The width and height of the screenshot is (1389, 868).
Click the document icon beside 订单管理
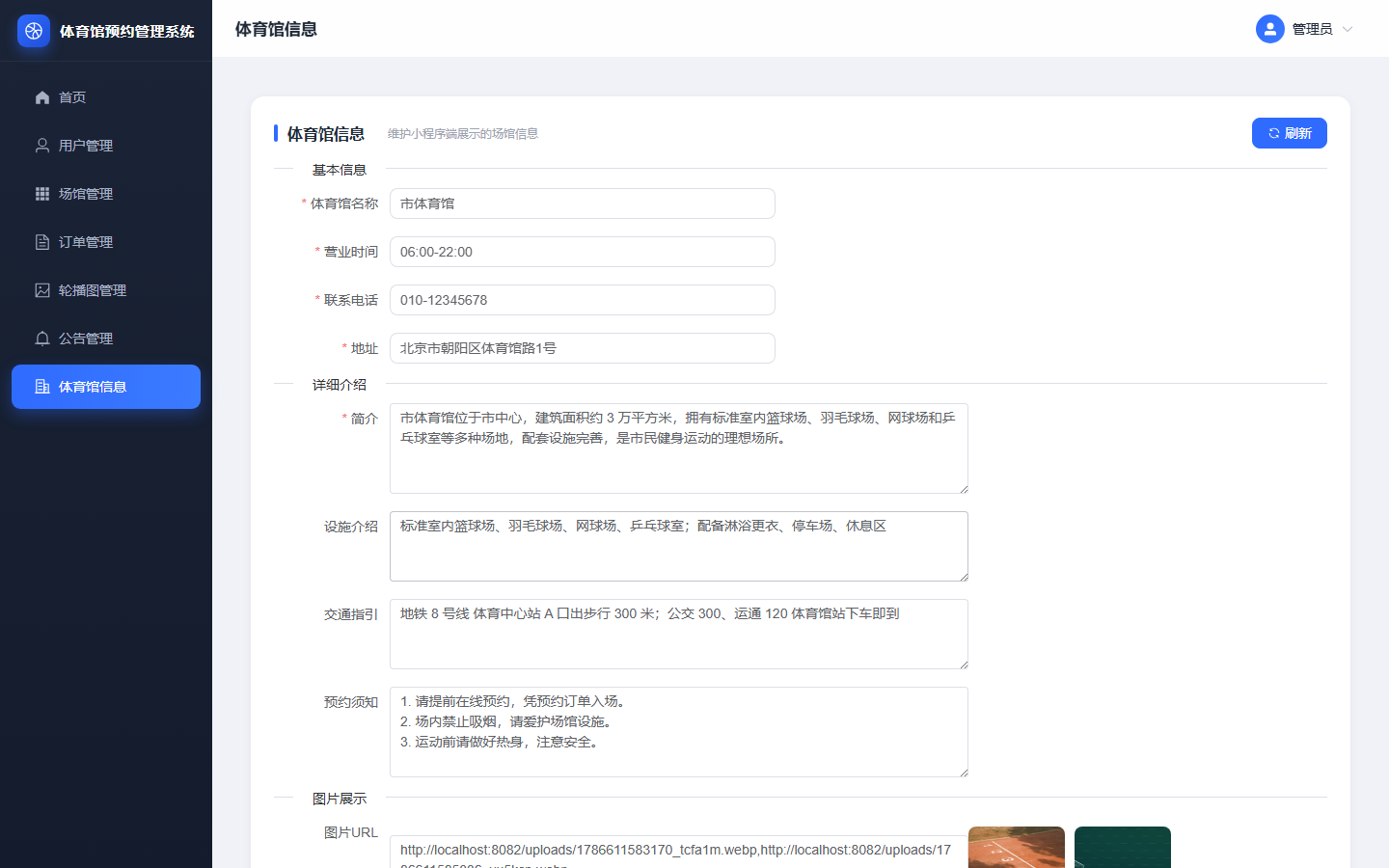(x=42, y=242)
